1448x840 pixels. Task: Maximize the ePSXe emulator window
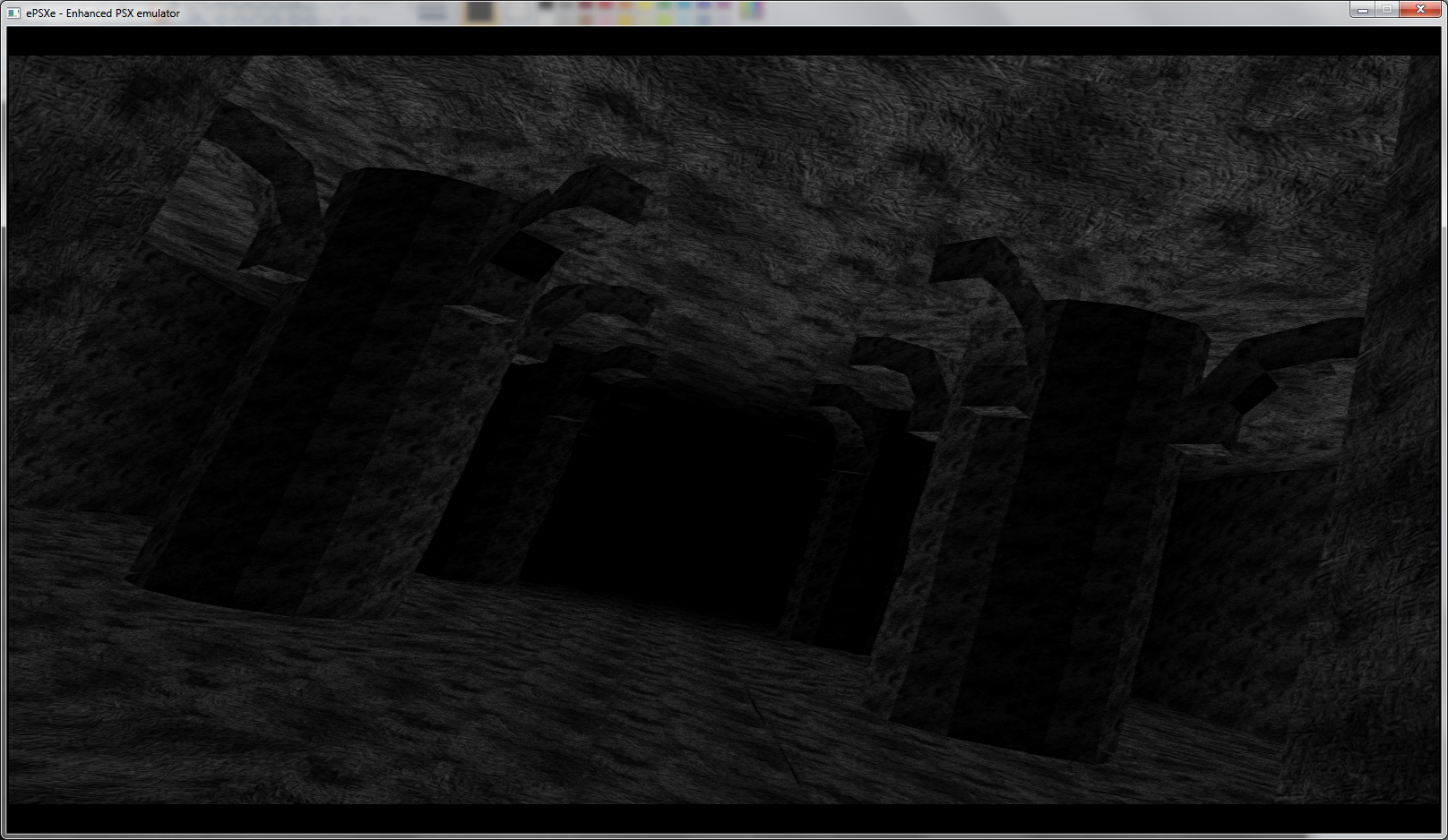[1386, 10]
